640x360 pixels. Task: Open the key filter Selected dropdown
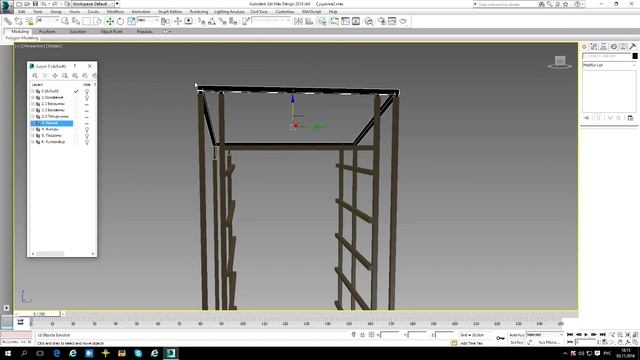[x=544, y=335]
